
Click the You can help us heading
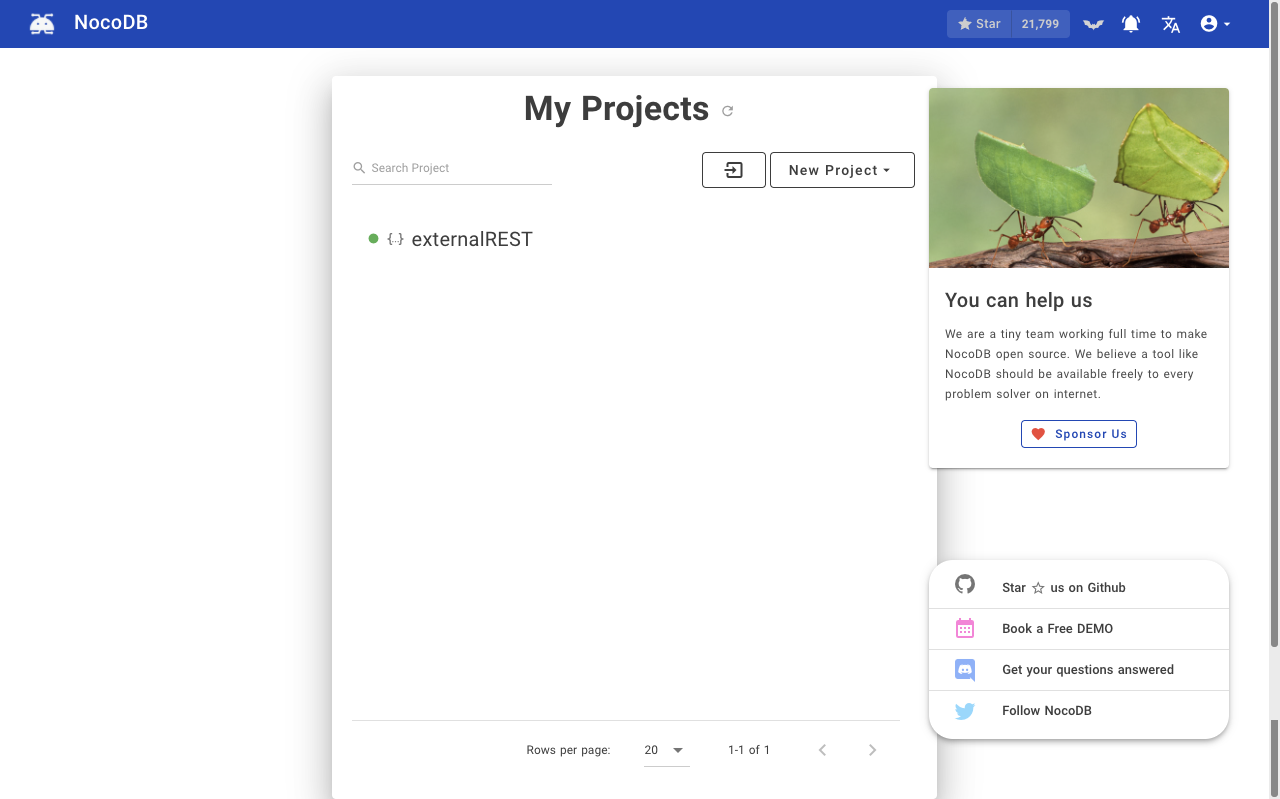(x=1019, y=300)
